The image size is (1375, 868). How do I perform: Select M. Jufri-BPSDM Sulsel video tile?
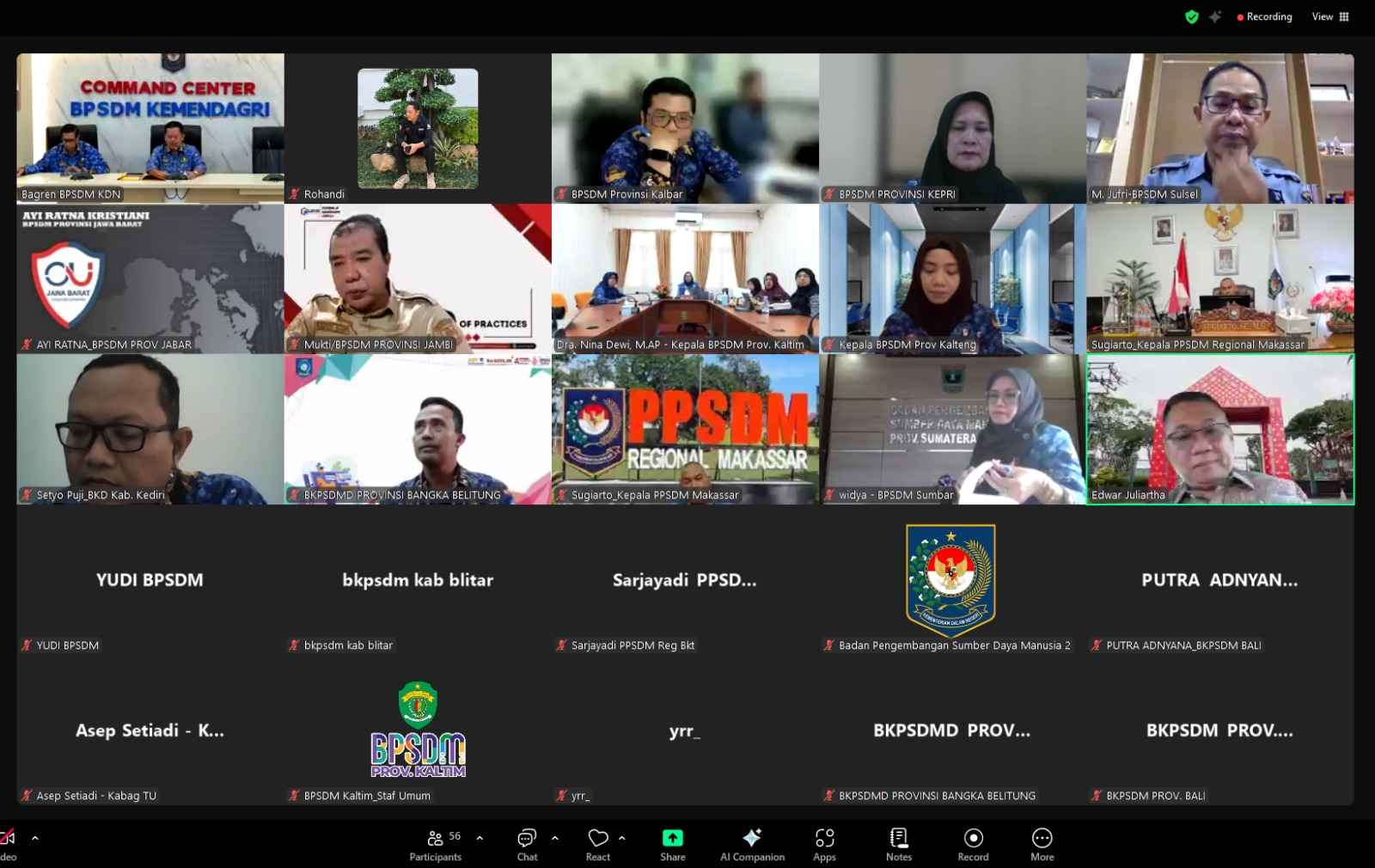[x=1220, y=128]
